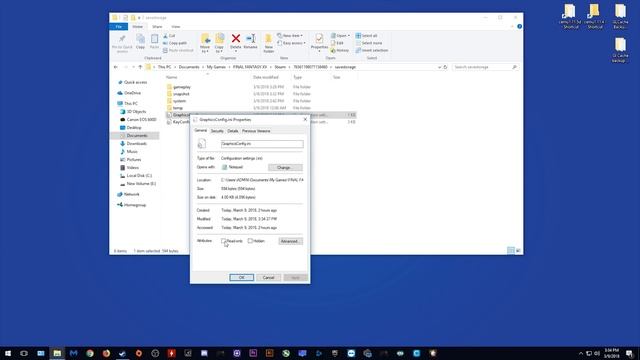Image resolution: width=640 pixels, height=360 pixels.
Task: Refresh the Explorer address bar
Action: point(445,67)
